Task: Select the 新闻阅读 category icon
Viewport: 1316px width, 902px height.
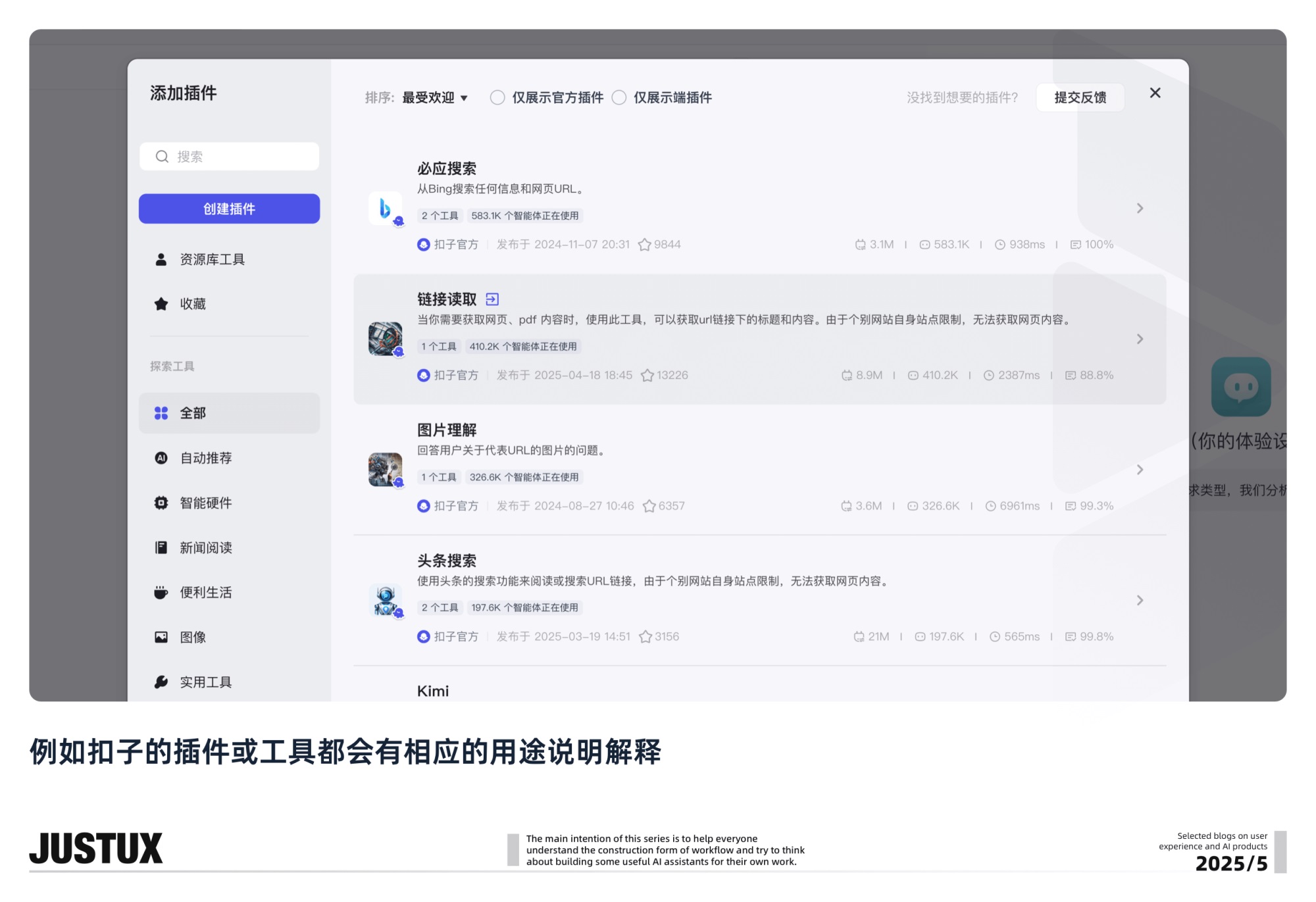Action: click(161, 547)
